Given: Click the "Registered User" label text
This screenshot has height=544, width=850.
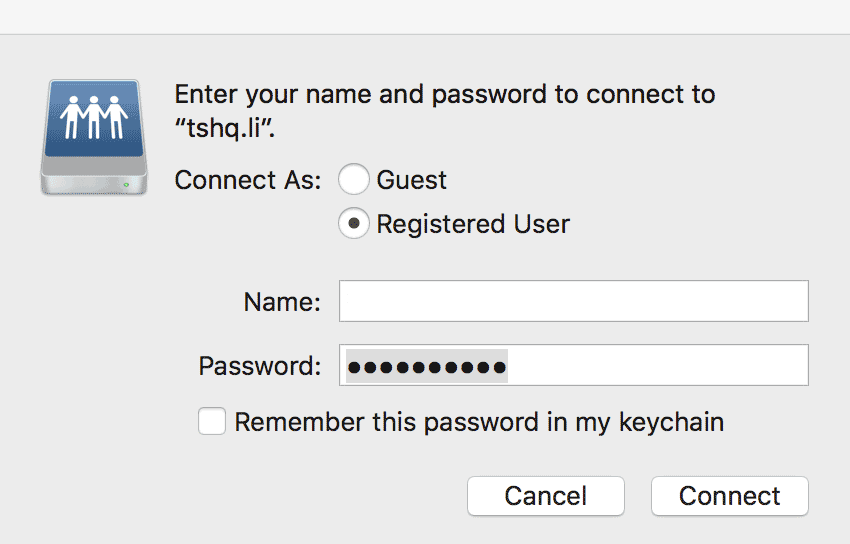Looking at the screenshot, I should tap(473, 224).
